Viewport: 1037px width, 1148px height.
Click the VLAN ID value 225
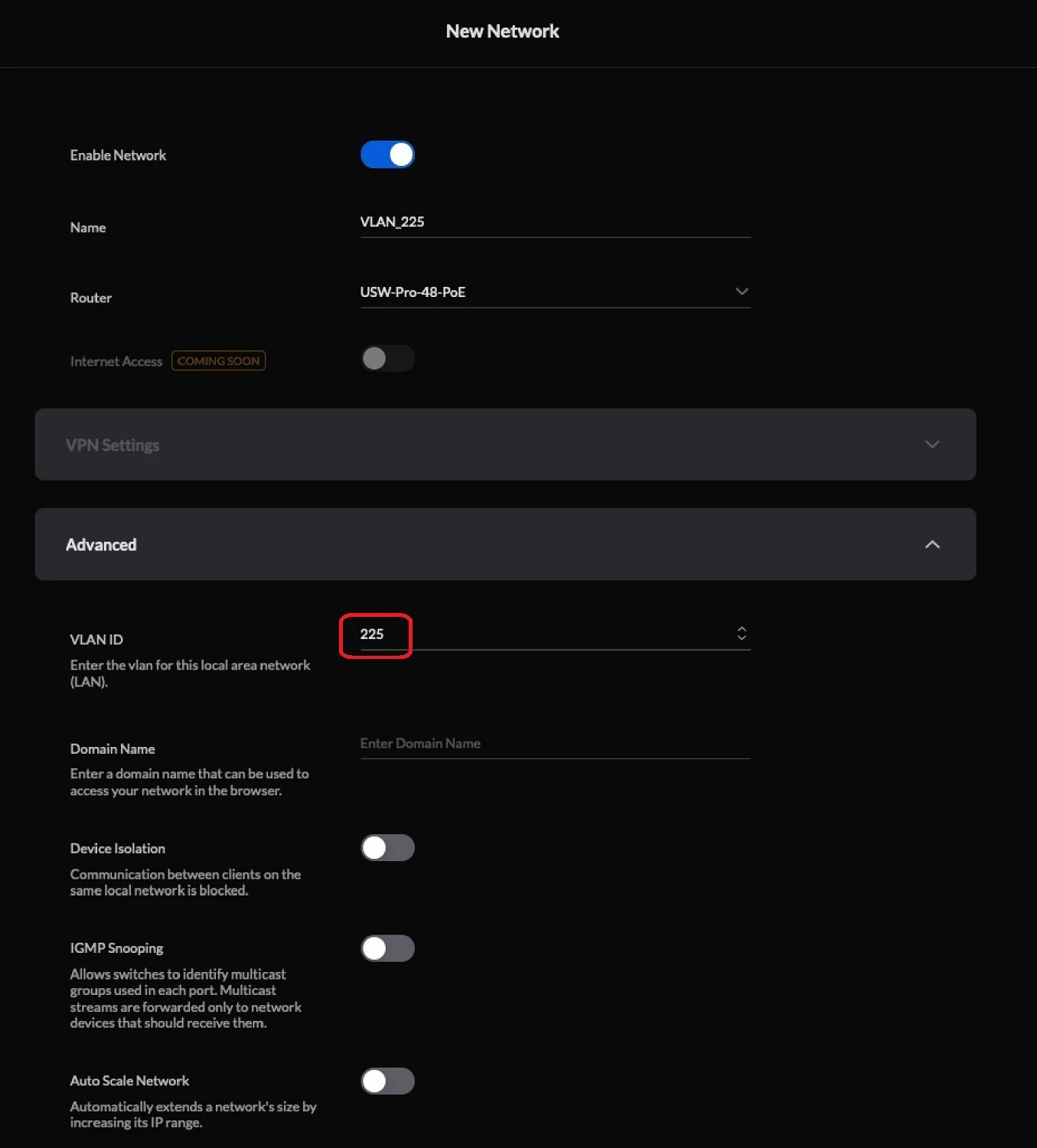373,634
